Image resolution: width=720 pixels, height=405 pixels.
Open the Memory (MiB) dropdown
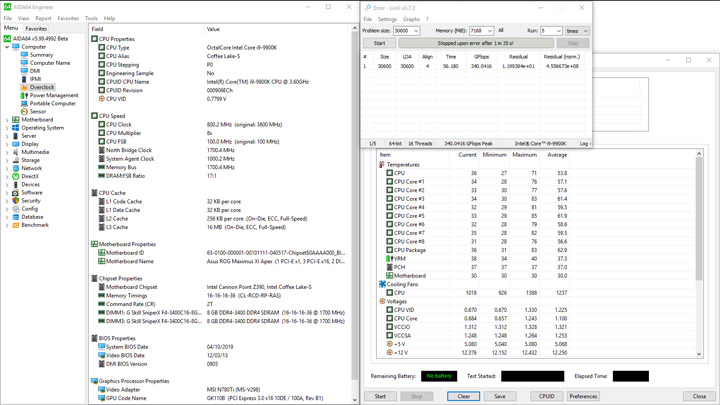pos(489,31)
